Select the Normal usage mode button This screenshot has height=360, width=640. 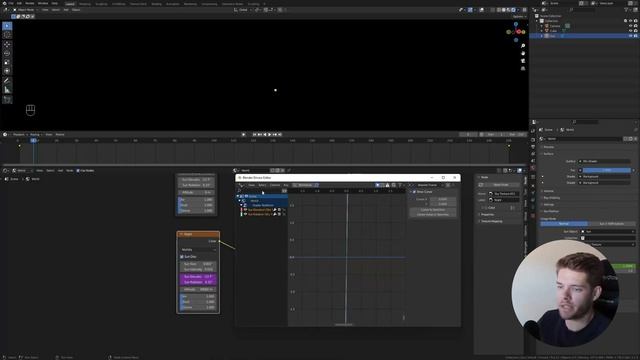pos(564,224)
